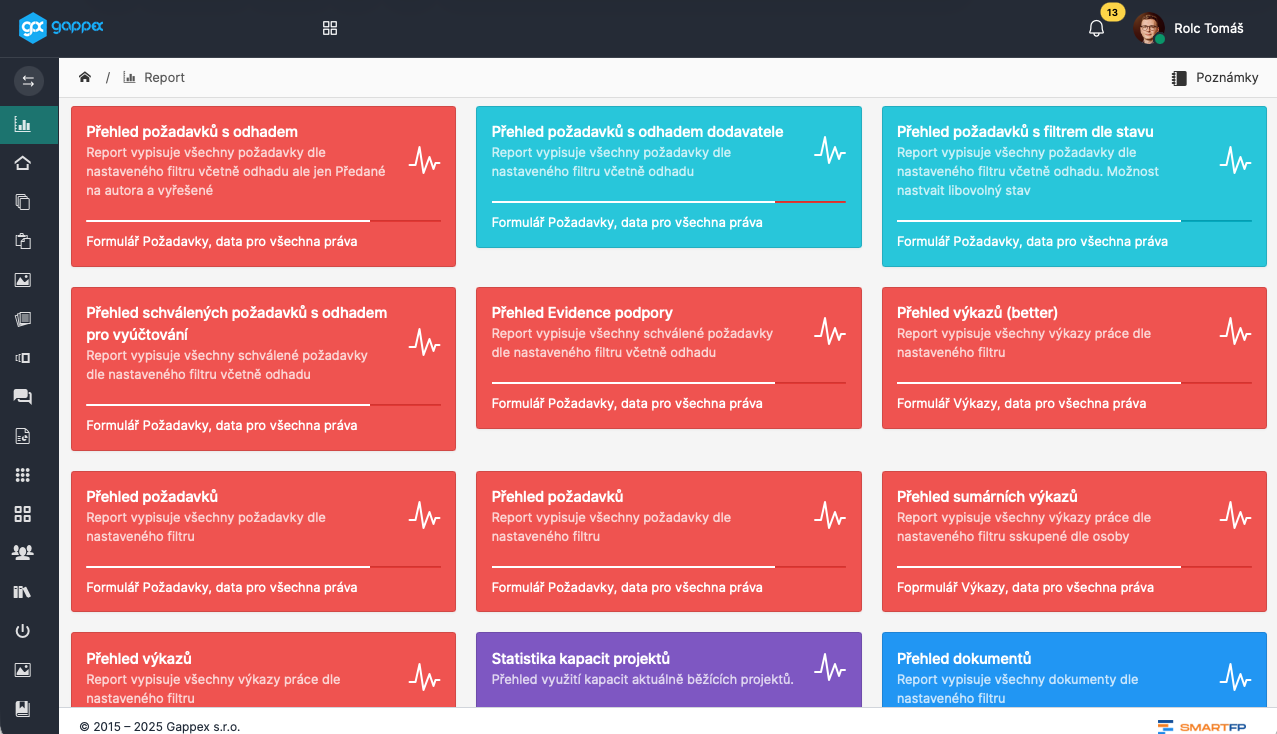Open the app grid in top bar
Screen dimensions: 1277x734
coord(330,28)
